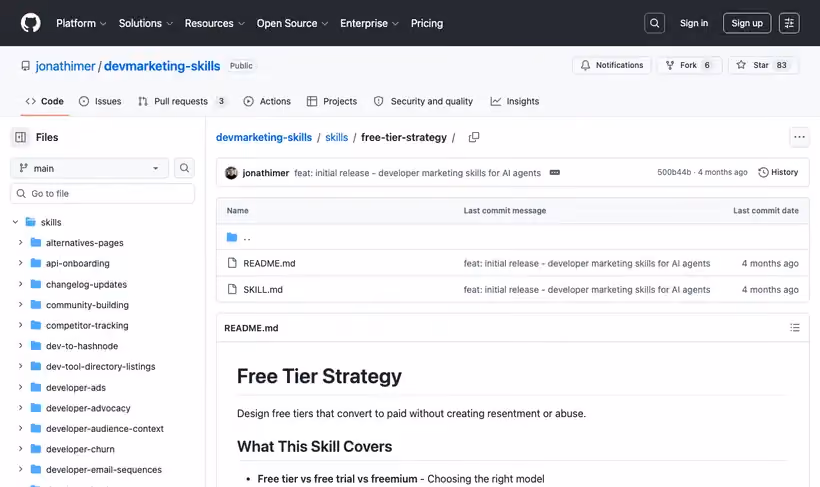The width and height of the screenshot is (820, 487).
Task: Click commit message in README.md row
Action: pyautogui.click(x=587, y=263)
